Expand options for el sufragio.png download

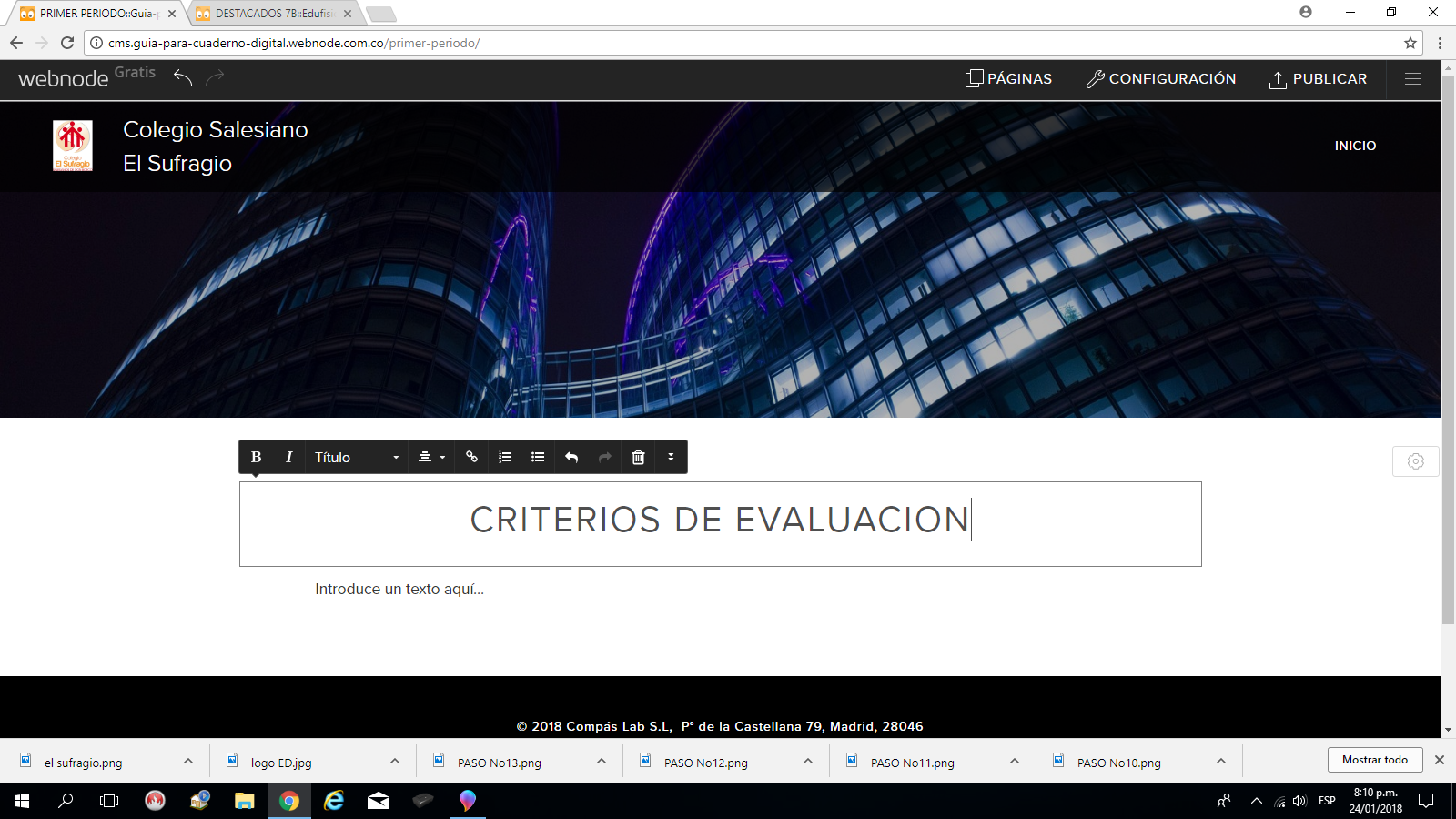[188, 761]
